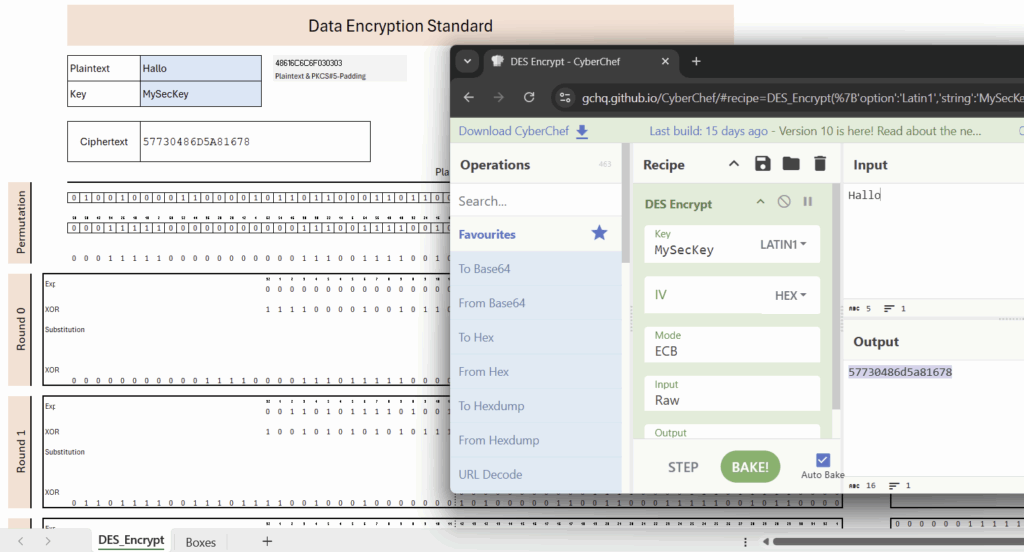This screenshot has height=552, width=1024.
Task: Click in the Input text area
Action: click(934, 242)
